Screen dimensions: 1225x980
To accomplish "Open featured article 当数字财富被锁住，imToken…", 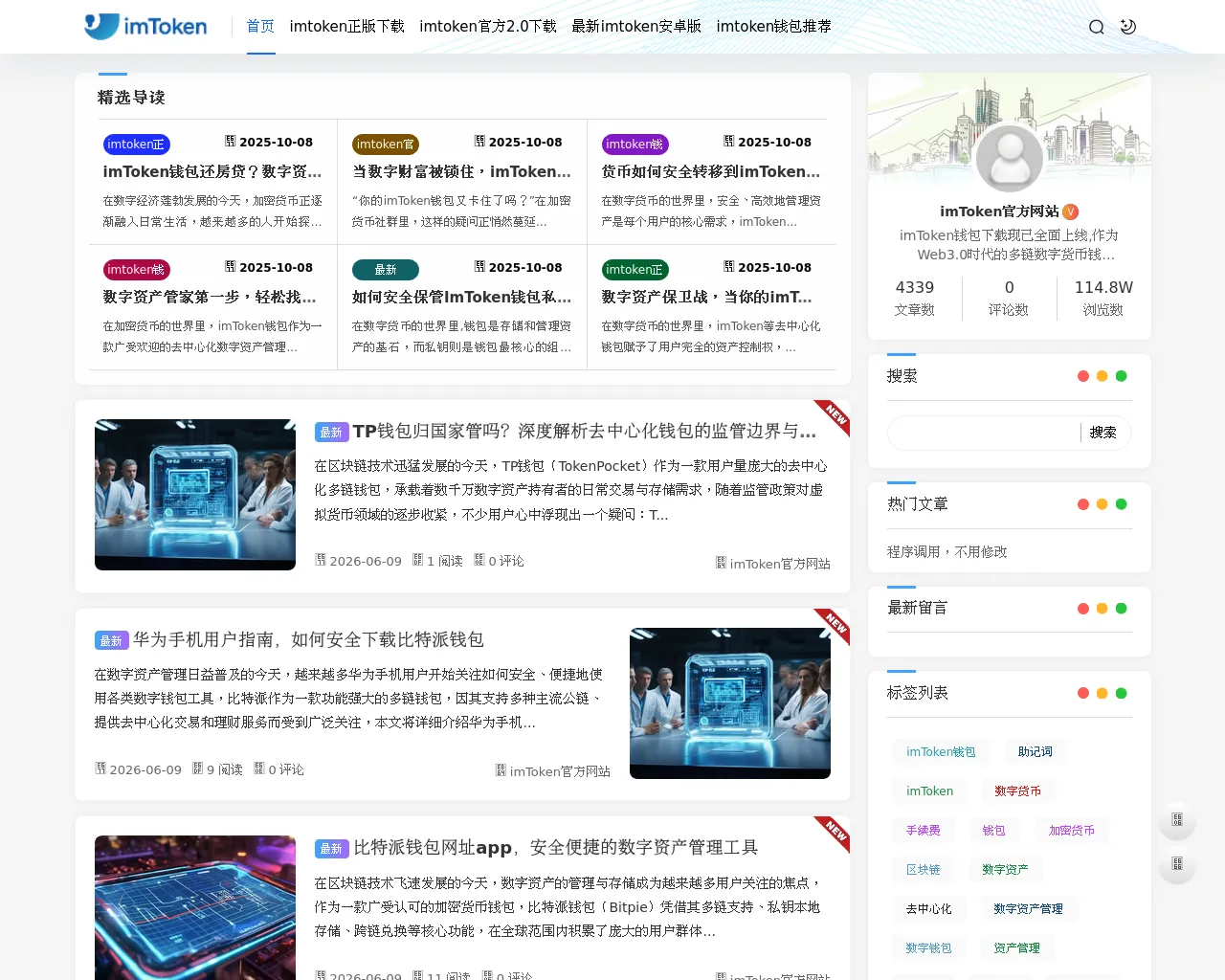I will [x=462, y=171].
